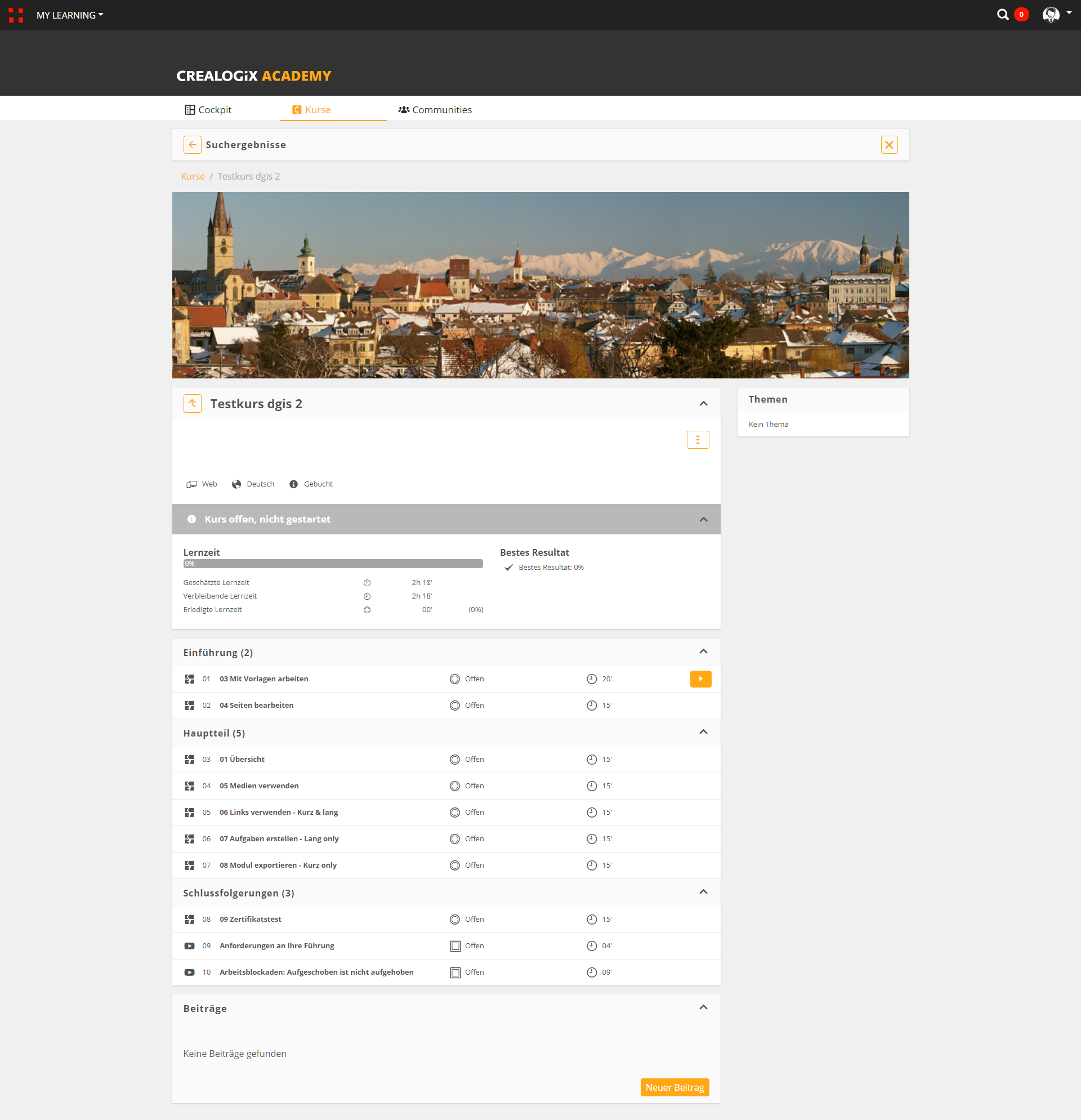
Task: Start module 03 Mit Vorlagen arbeiten
Action: [x=700, y=679]
